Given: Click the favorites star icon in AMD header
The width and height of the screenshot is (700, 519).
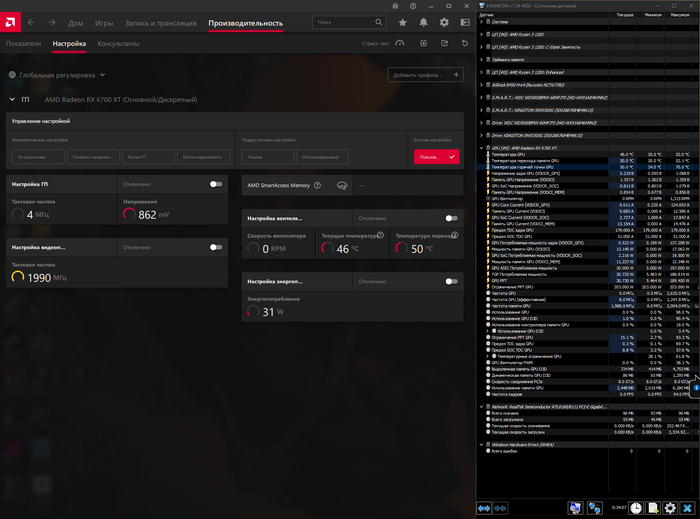Looking at the screenshot, I should point(402,22).
